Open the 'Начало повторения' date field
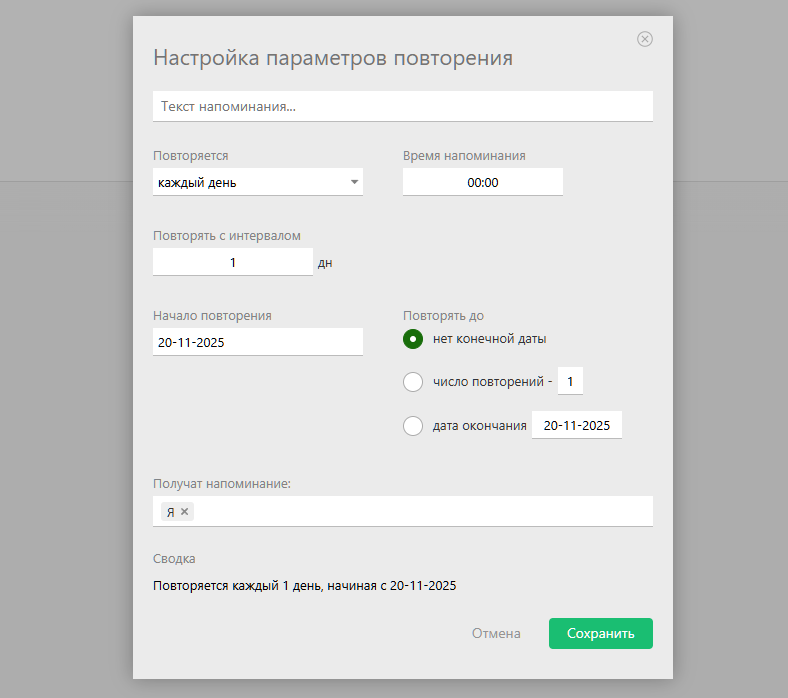The height and width of the screenshot is (698, 788). [x=258, y=342]
